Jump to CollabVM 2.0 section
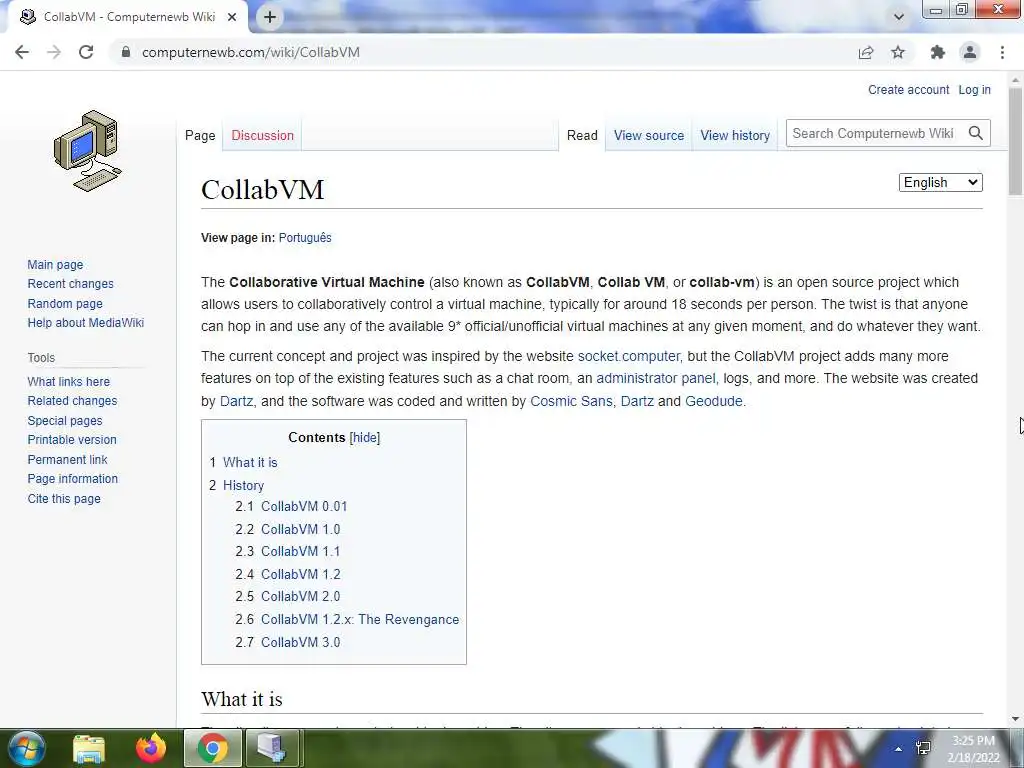Image resolution: width=1024 pixels, height=768 pixels. [300, 597]
